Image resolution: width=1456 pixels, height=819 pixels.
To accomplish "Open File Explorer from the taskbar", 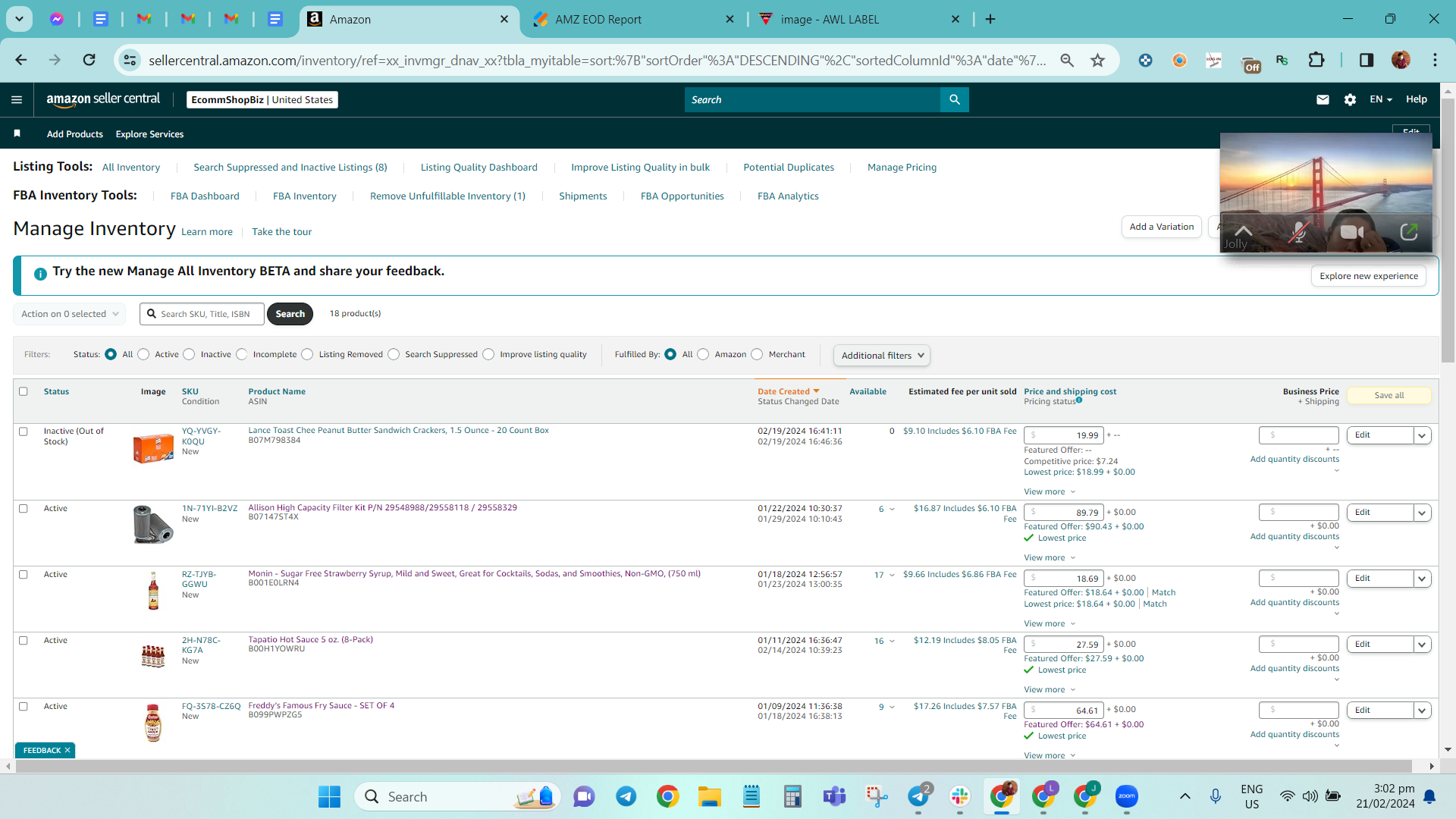I will (x=709, y=796).
